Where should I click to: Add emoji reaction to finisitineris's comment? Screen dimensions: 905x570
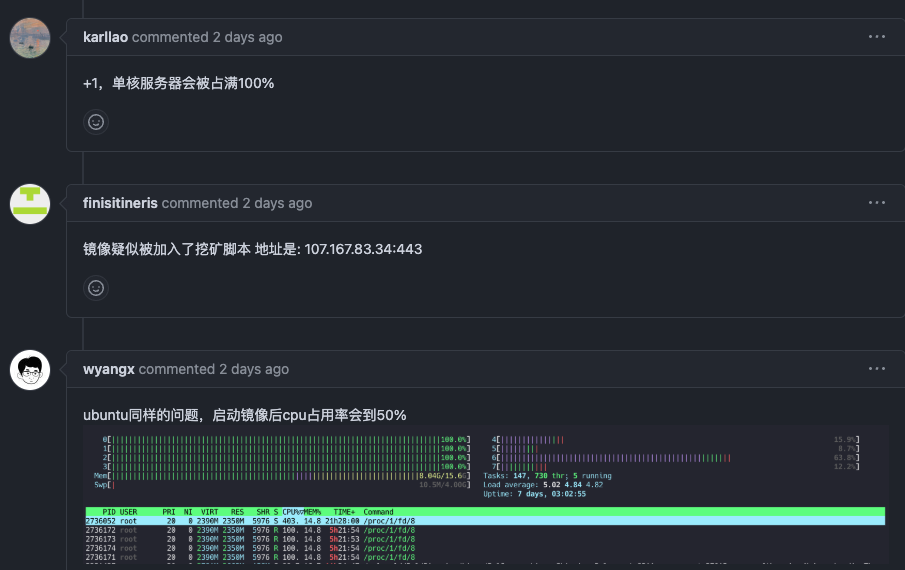[x=96, y=288]
